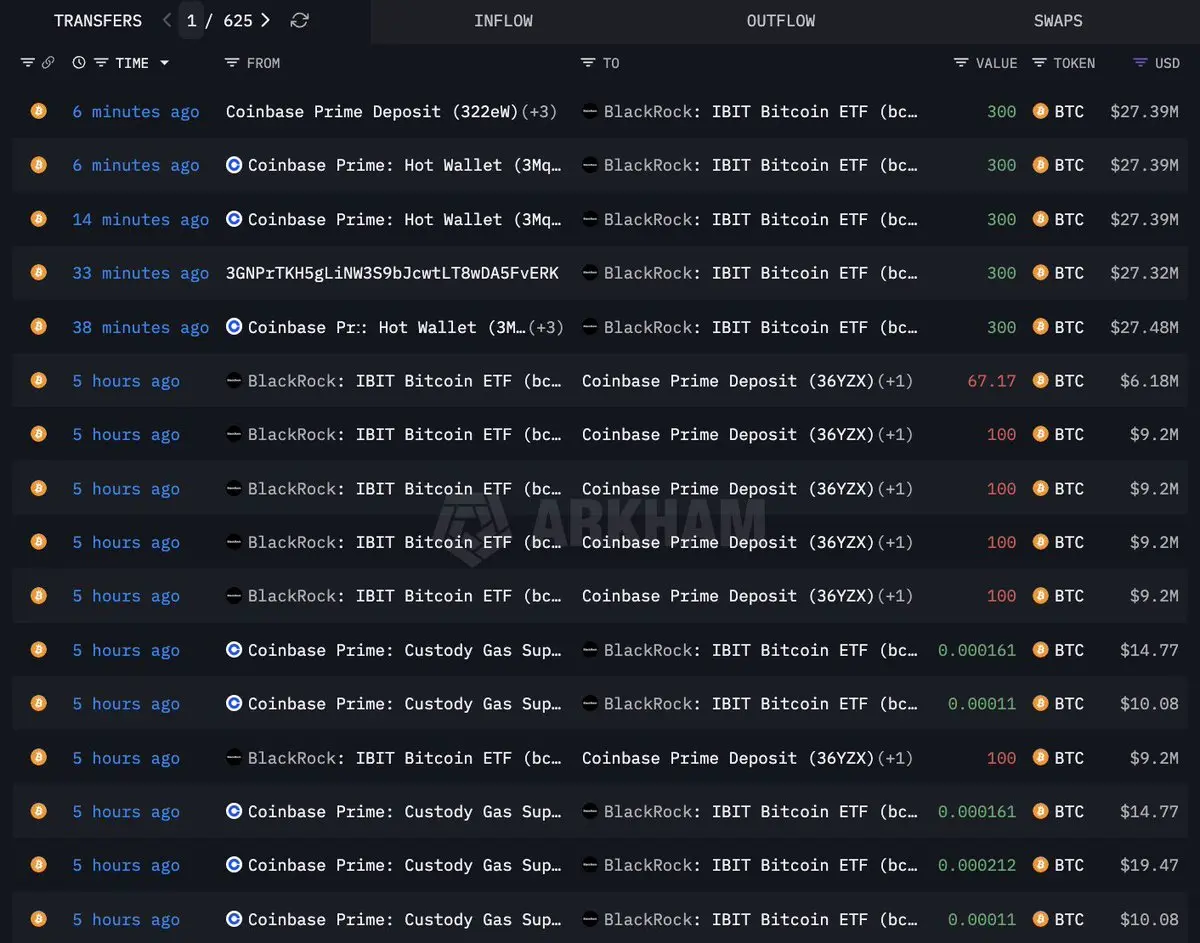Click the $27.32M USD amount
This screenshot has height=943, width=1200.
pos(1144,273)
